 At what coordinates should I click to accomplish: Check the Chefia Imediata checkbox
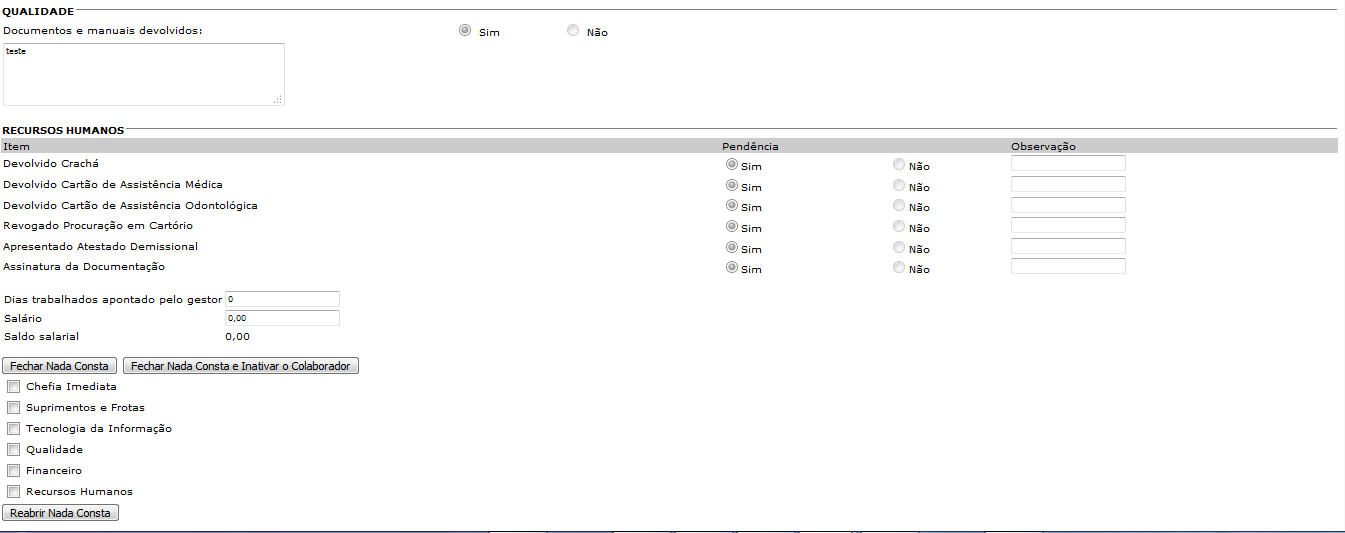(14, 386)
